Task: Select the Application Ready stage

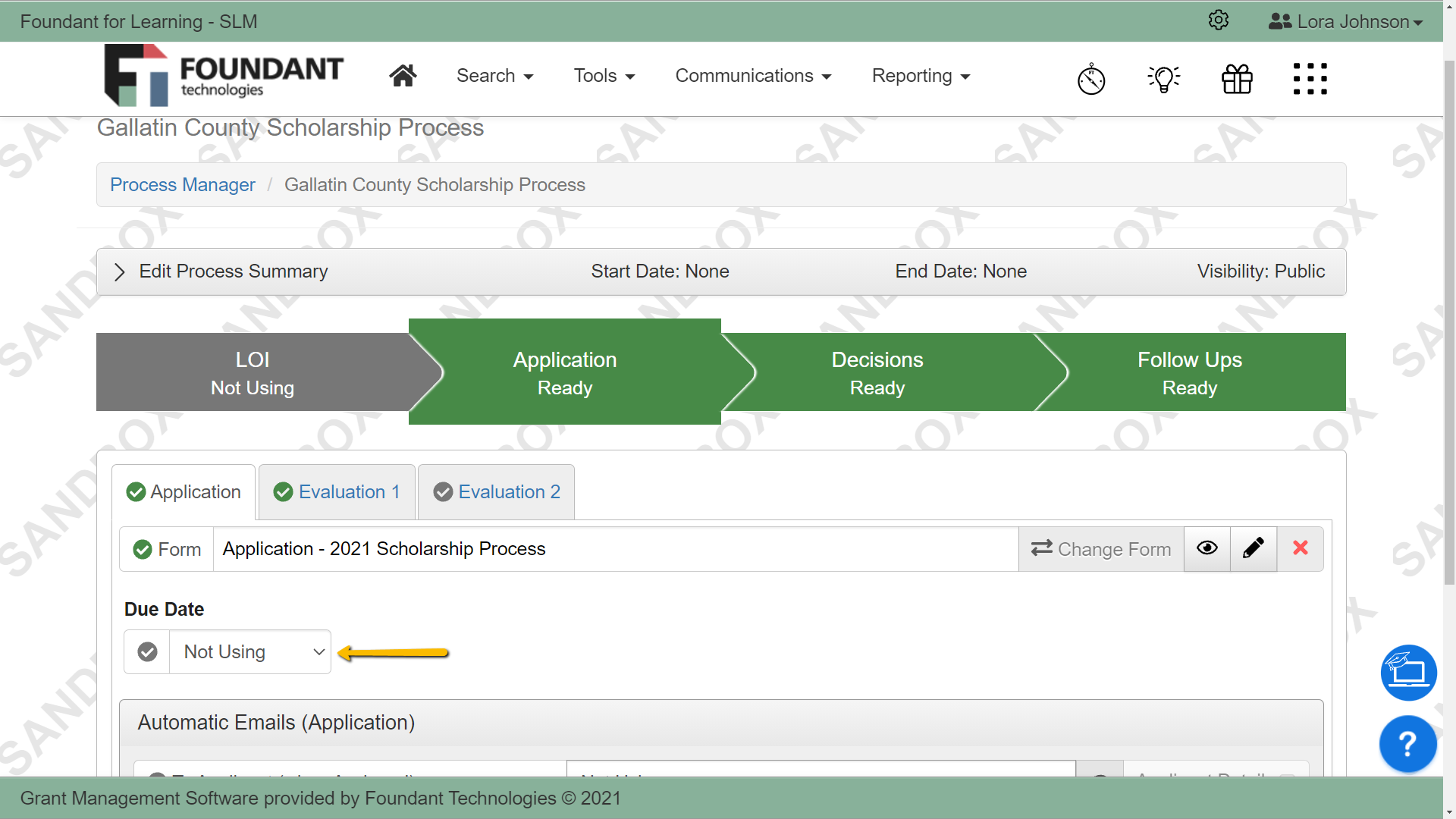Action: [x=565, y=372]
